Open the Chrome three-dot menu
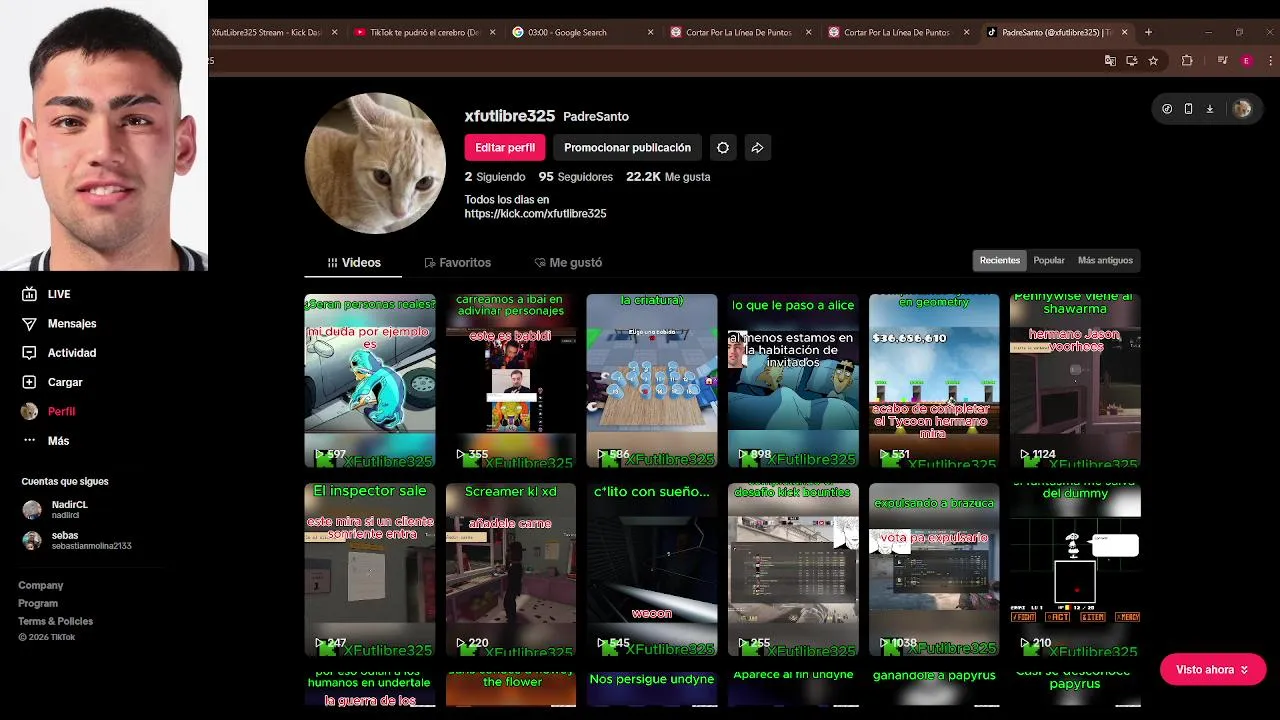Image resolution: width=1280 pixels, height=720 pixels. (1268, 61)
